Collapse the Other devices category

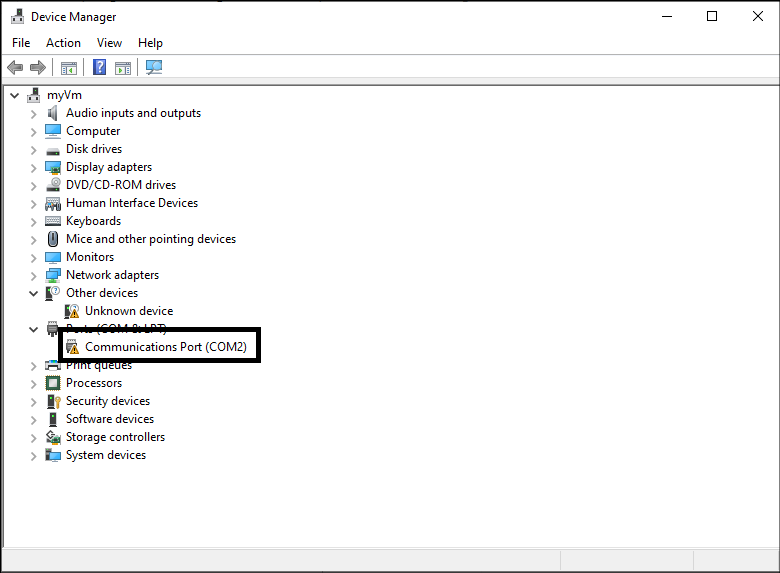(x=33, y=293)
